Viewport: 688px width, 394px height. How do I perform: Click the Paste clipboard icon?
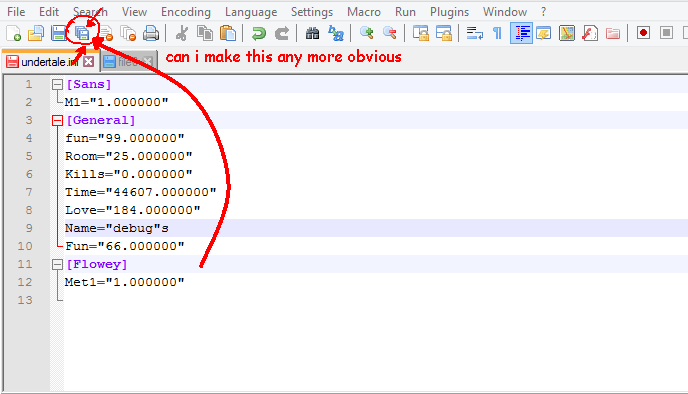[228, 33]
